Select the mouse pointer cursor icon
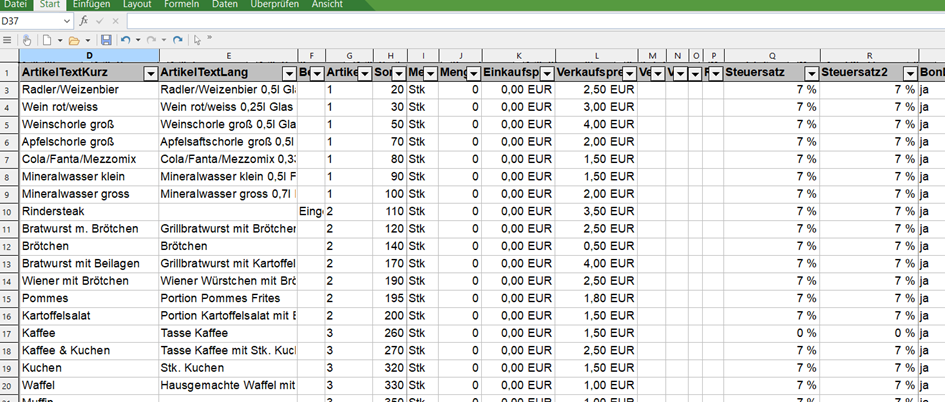 pyautogui.click(x=198, y=40)
